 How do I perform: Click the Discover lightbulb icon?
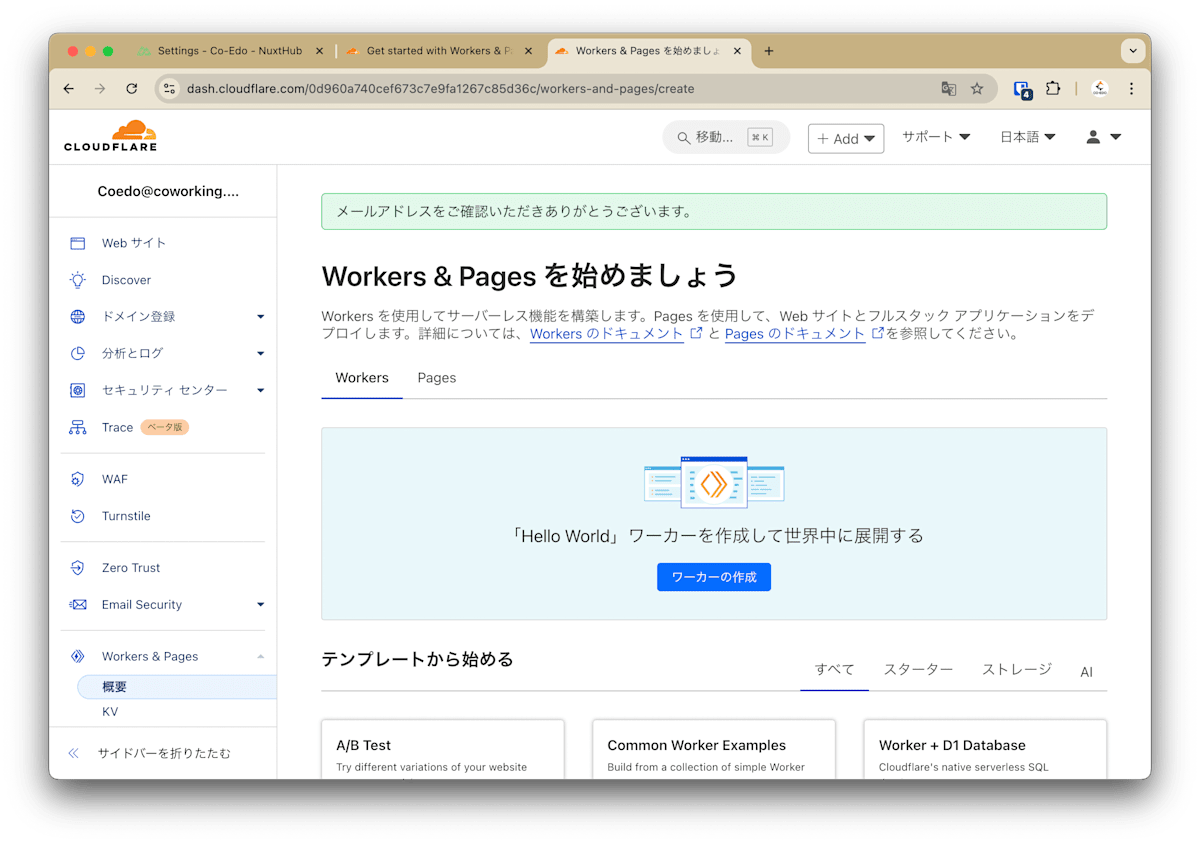77,280
